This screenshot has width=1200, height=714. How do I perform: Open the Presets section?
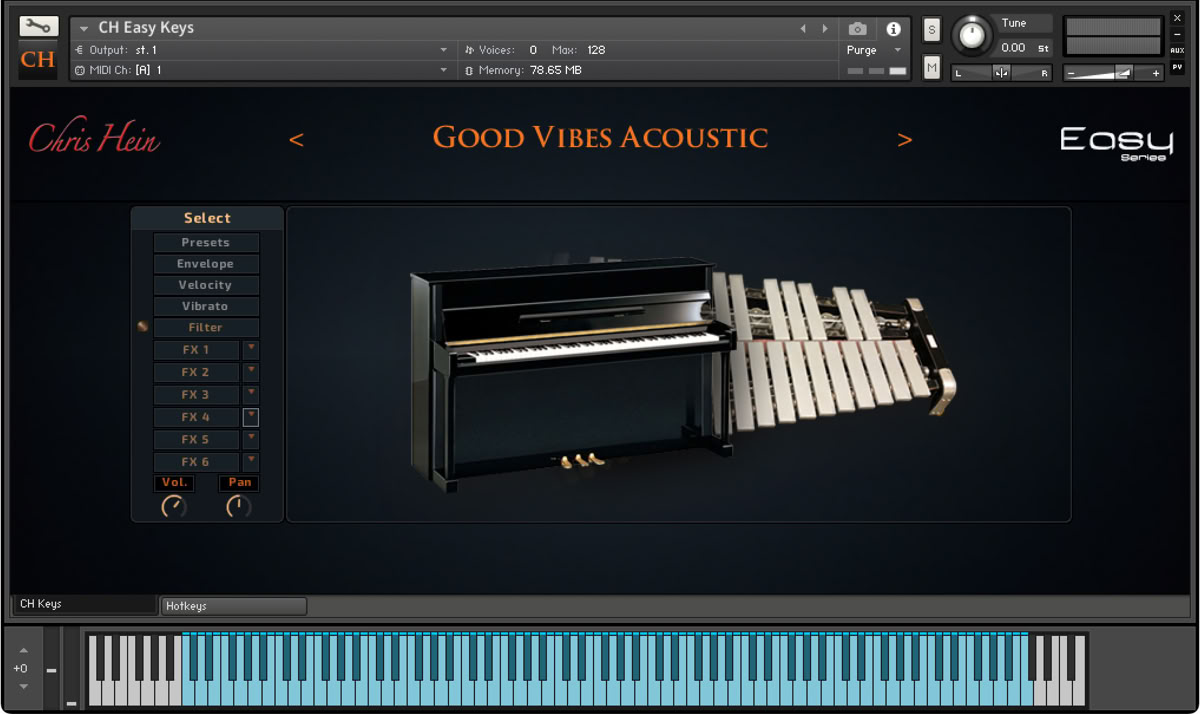tap(206, 243)
